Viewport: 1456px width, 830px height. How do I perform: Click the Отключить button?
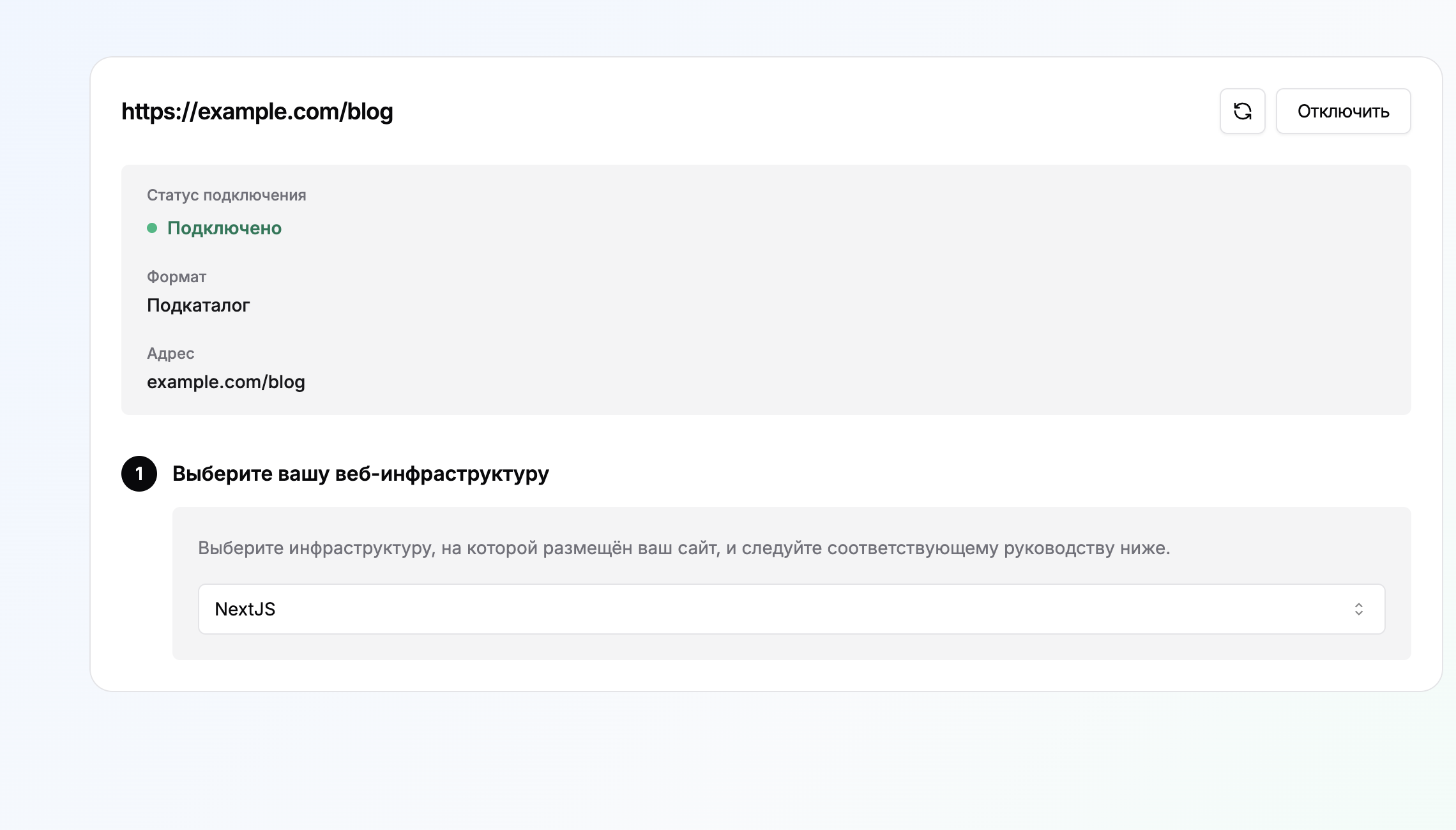point(1343,111)
